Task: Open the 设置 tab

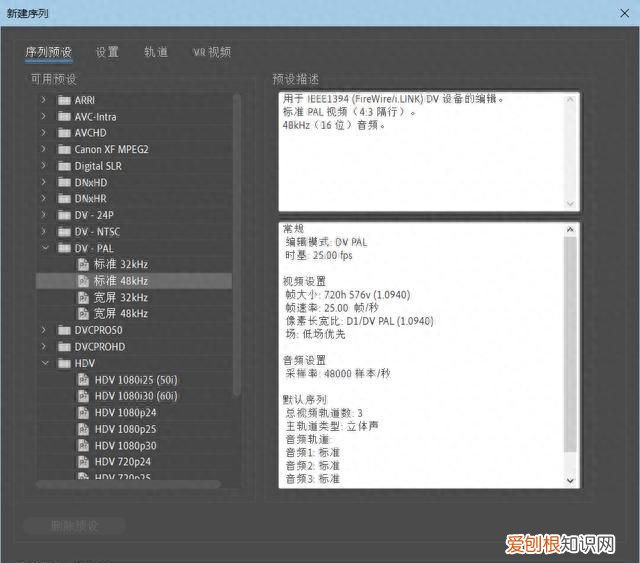Action: pyautogui.click(x=107, y=52)
